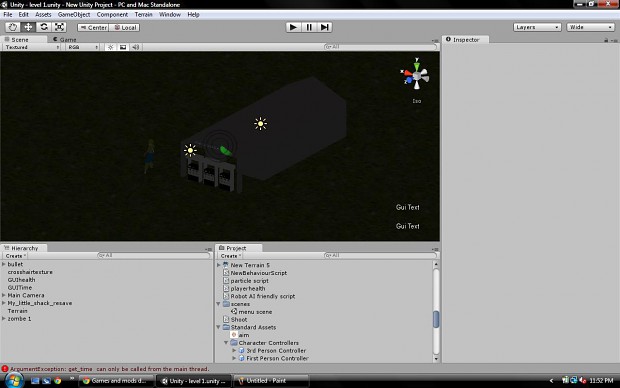Expand First Person Controller prefab

pyautogui.click(x=234, y=358)
